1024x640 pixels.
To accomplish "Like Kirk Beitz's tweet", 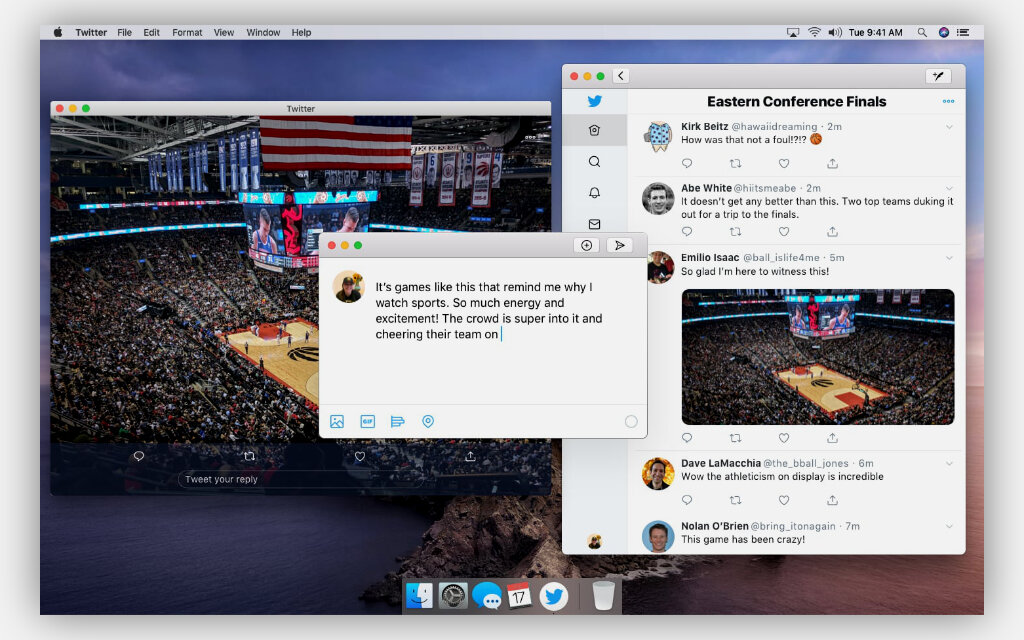I will (784, 163).
